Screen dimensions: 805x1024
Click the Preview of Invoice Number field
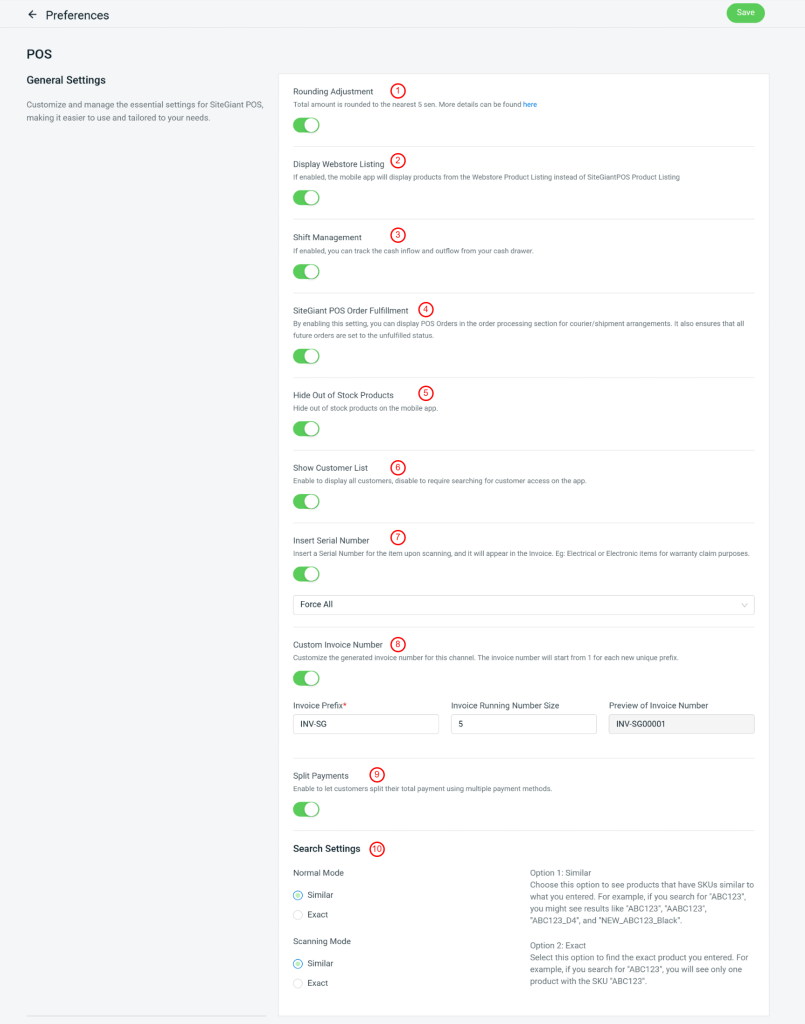(681, 724)
